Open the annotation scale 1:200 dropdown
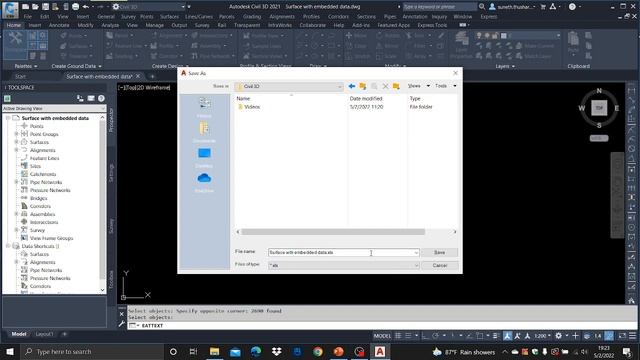The height and width of the screenshot is (360, 640). point(542,336)
